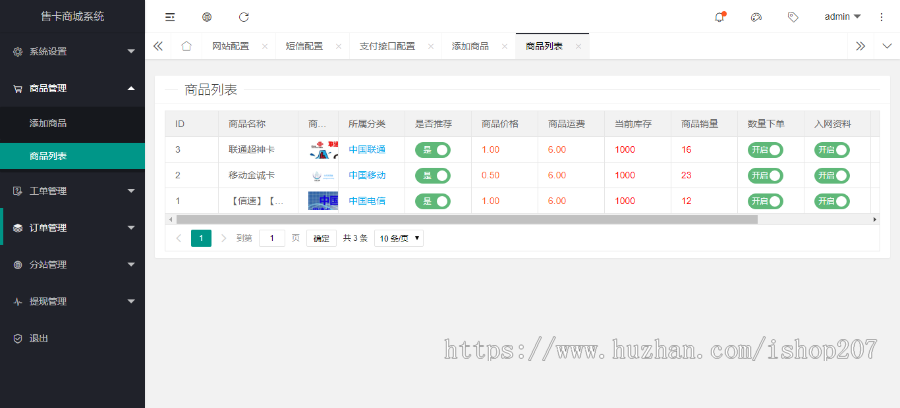The image size is (900, 408).
Task: Toggle 数量下单 switch for 移动金诚卡
Action: point(765,175)
